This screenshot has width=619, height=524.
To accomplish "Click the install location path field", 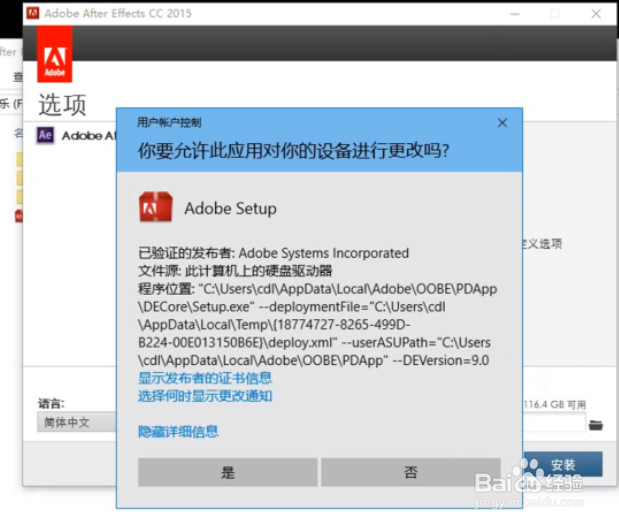I will [x=553, y=423].
